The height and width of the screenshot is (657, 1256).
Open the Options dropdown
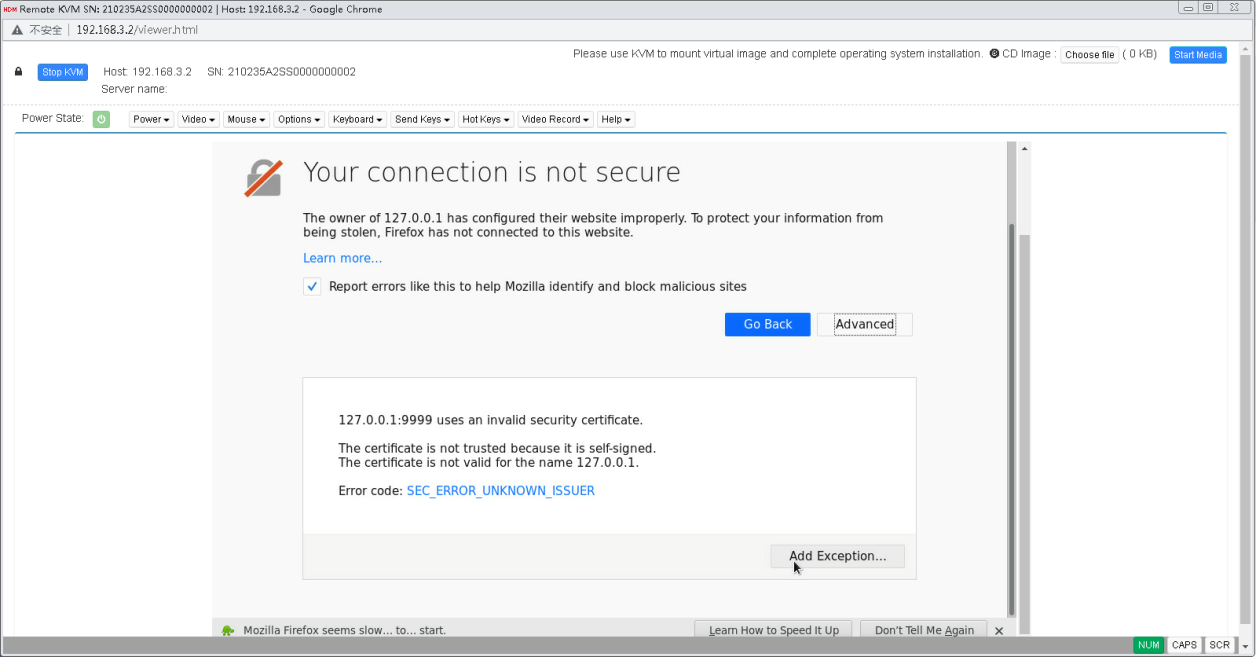(x=299, y=119)
